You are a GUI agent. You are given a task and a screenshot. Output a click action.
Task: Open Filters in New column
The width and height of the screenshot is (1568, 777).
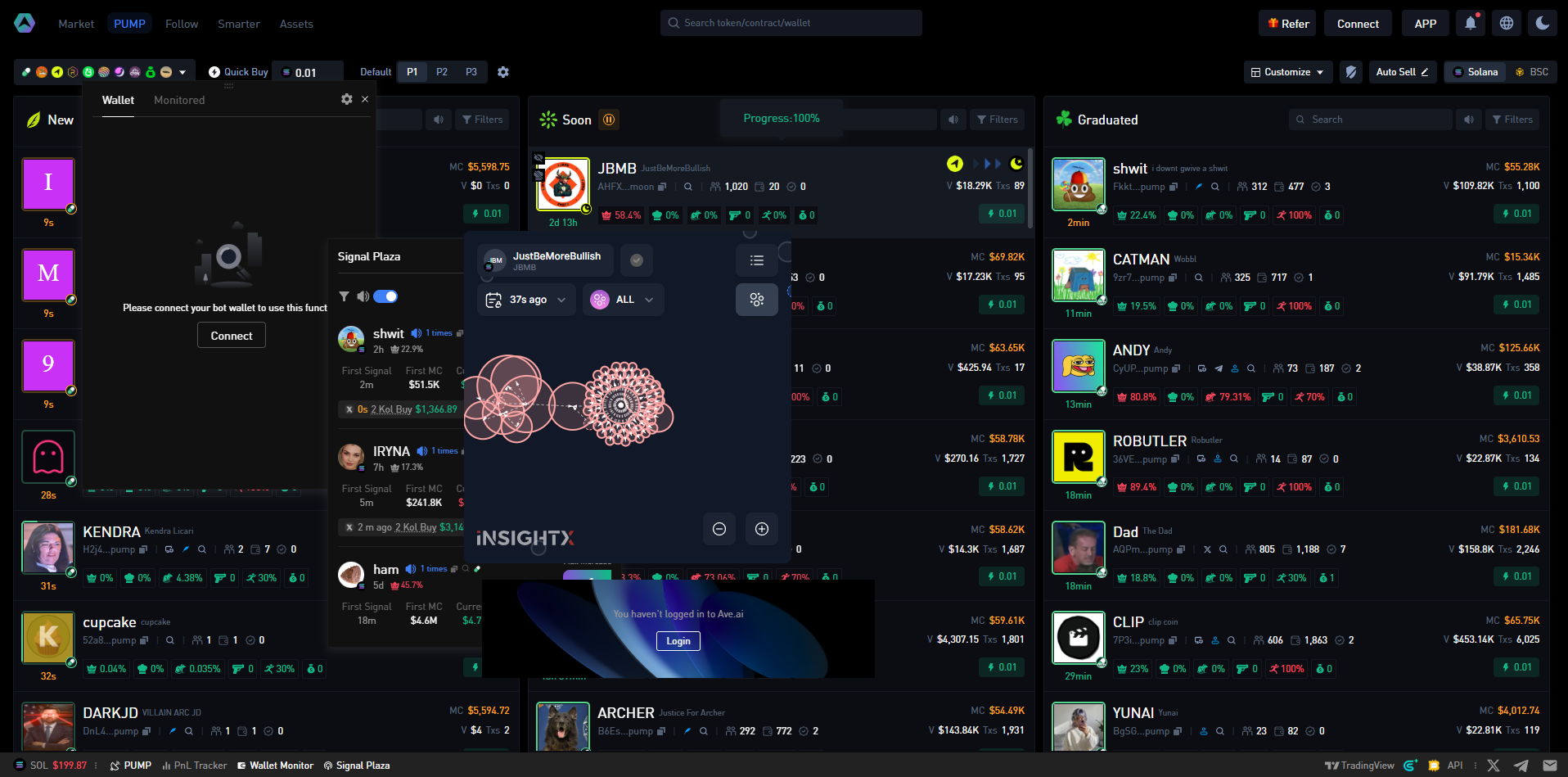(x=482, y=120)
